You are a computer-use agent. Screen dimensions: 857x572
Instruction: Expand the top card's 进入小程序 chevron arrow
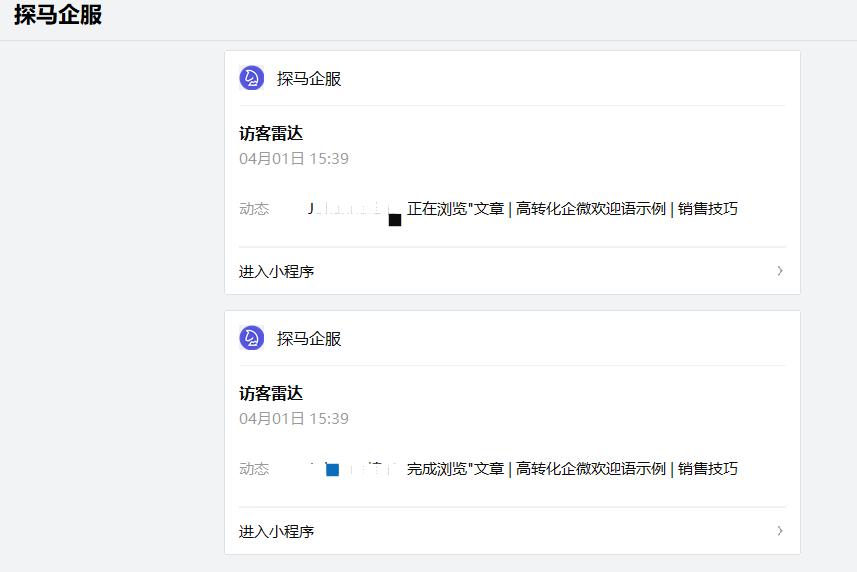point(780,271)
